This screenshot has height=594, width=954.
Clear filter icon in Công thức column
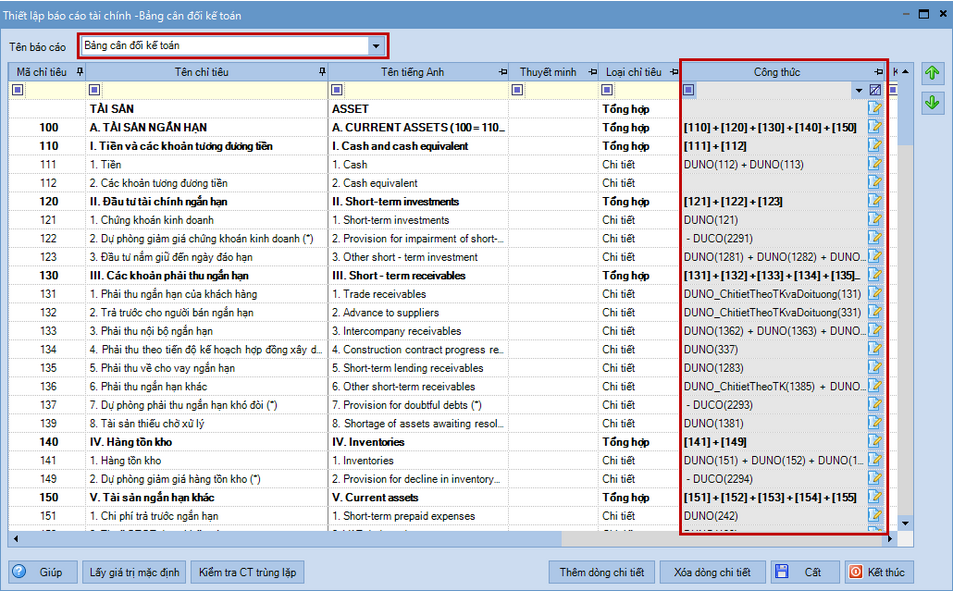click(875, 90)
